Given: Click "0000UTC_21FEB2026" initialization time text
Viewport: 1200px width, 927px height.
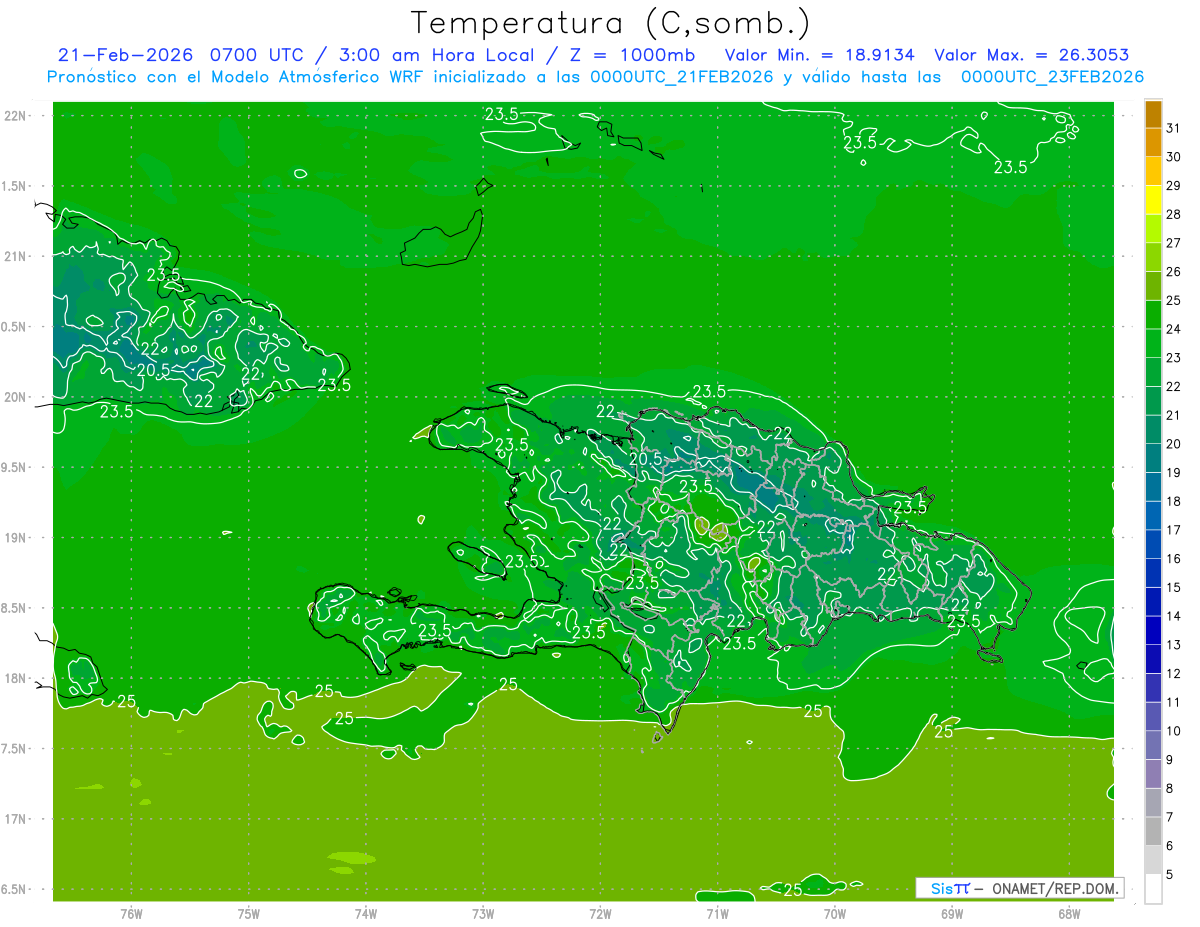Looking at the screenshot, I should click(x=682, y=77).
